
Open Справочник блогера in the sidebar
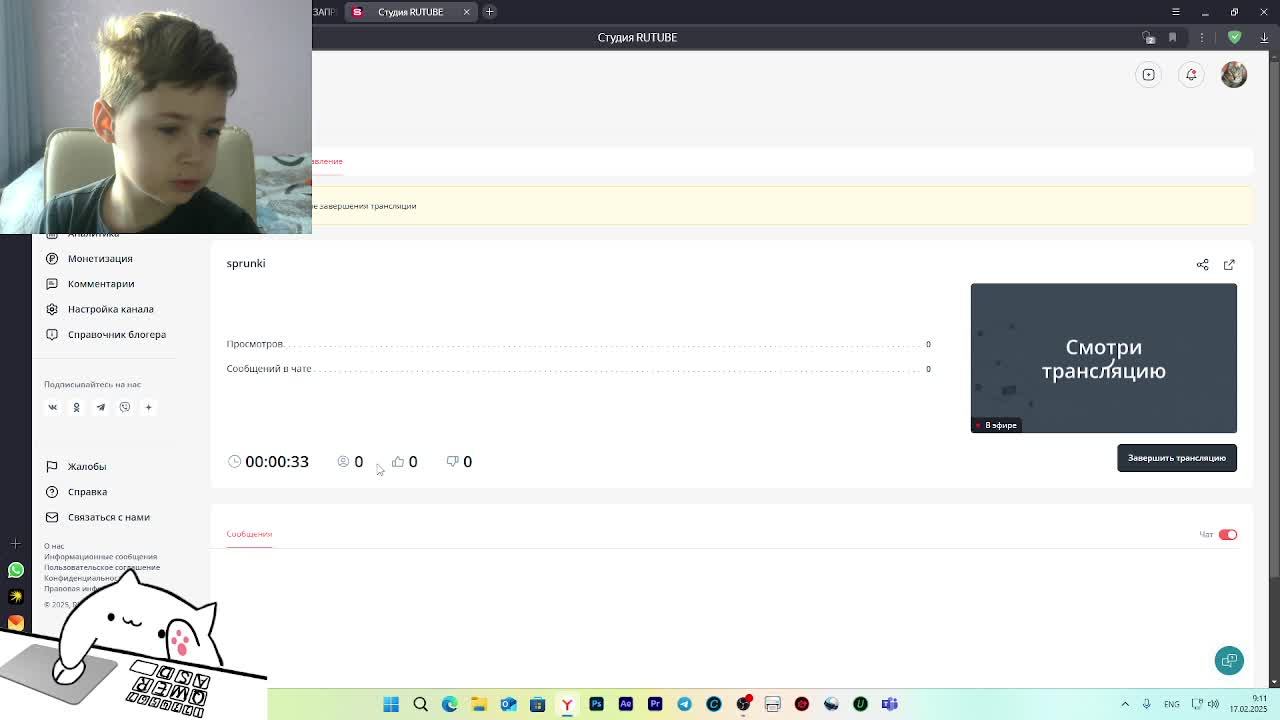point(117,334)
